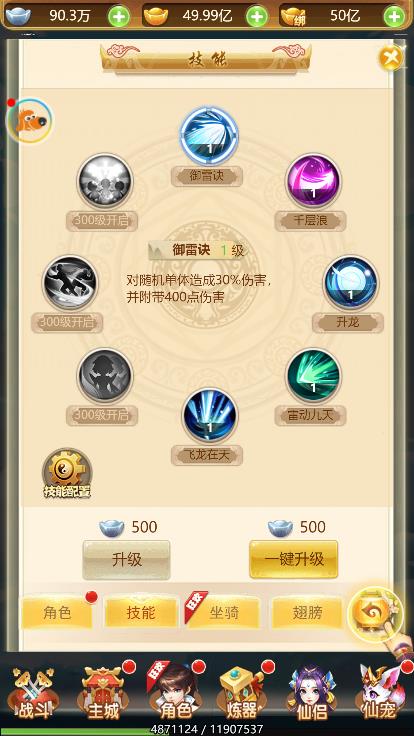The image size is (414, 736).
Task: Add silver with plus beside 90.3万
Action: (119, 17)
